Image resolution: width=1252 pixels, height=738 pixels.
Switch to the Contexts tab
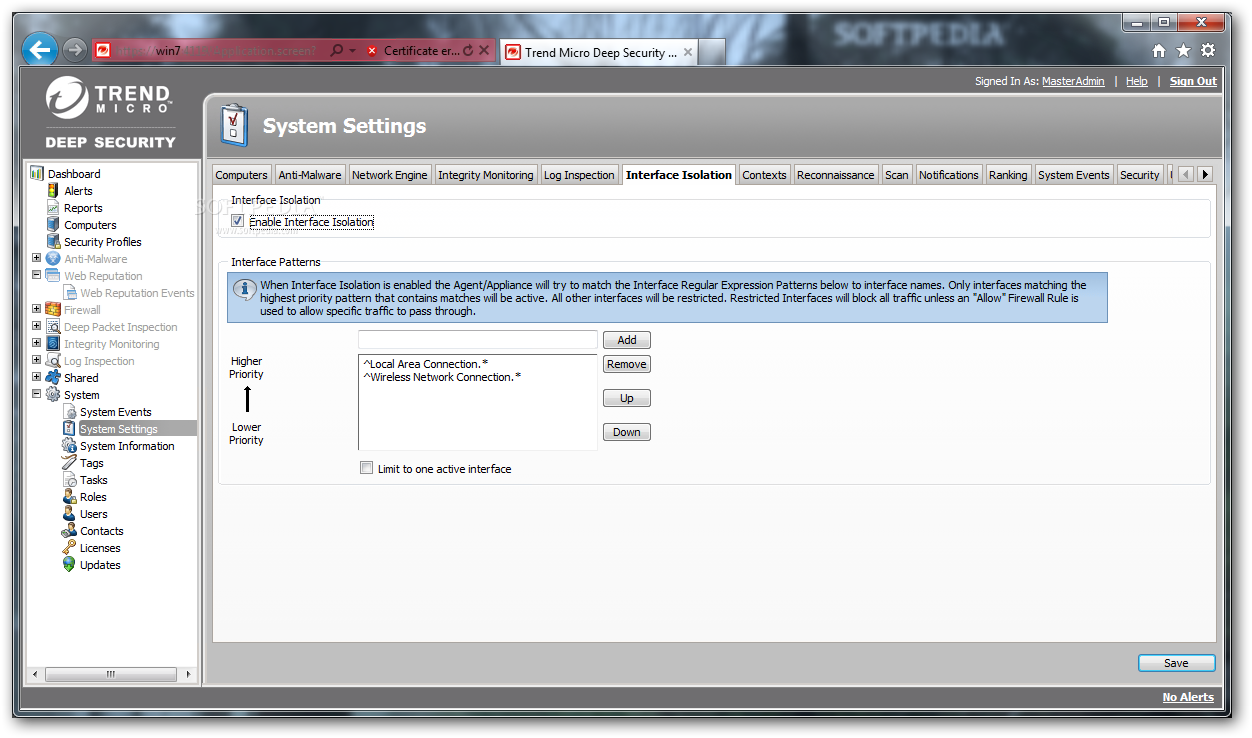pos(764,175)
